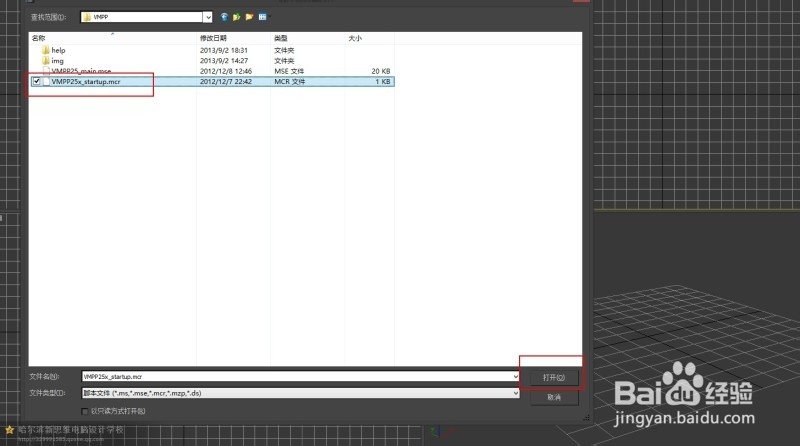The width and height of the screenshot is (800, 446).
Task: Select the help folder name
Action: 58,50
